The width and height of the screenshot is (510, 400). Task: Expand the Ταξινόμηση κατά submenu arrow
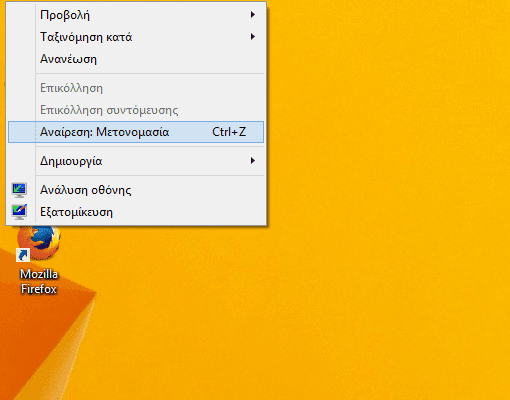(253, 37)
